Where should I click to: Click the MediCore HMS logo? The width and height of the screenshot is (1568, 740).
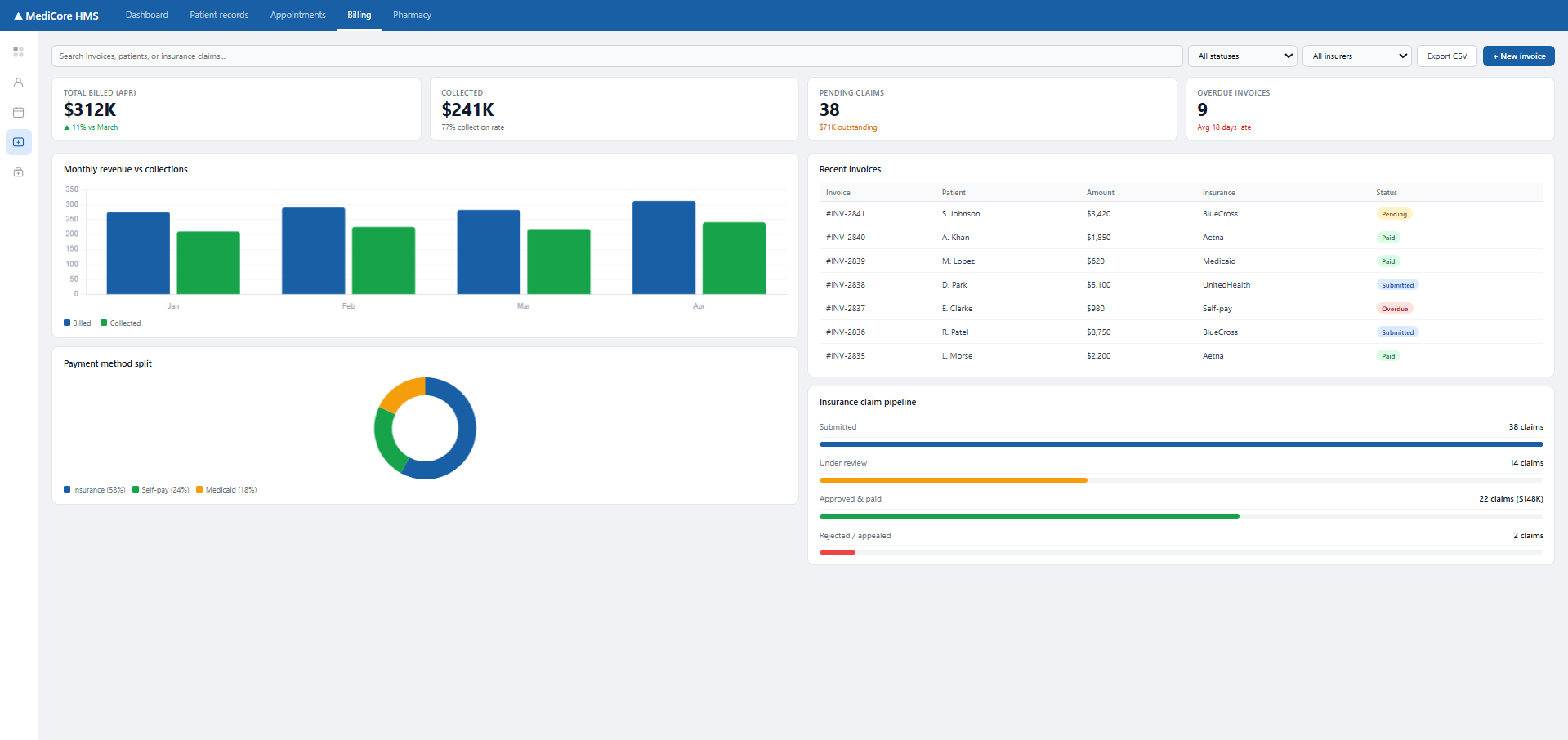tap(56, 16)
